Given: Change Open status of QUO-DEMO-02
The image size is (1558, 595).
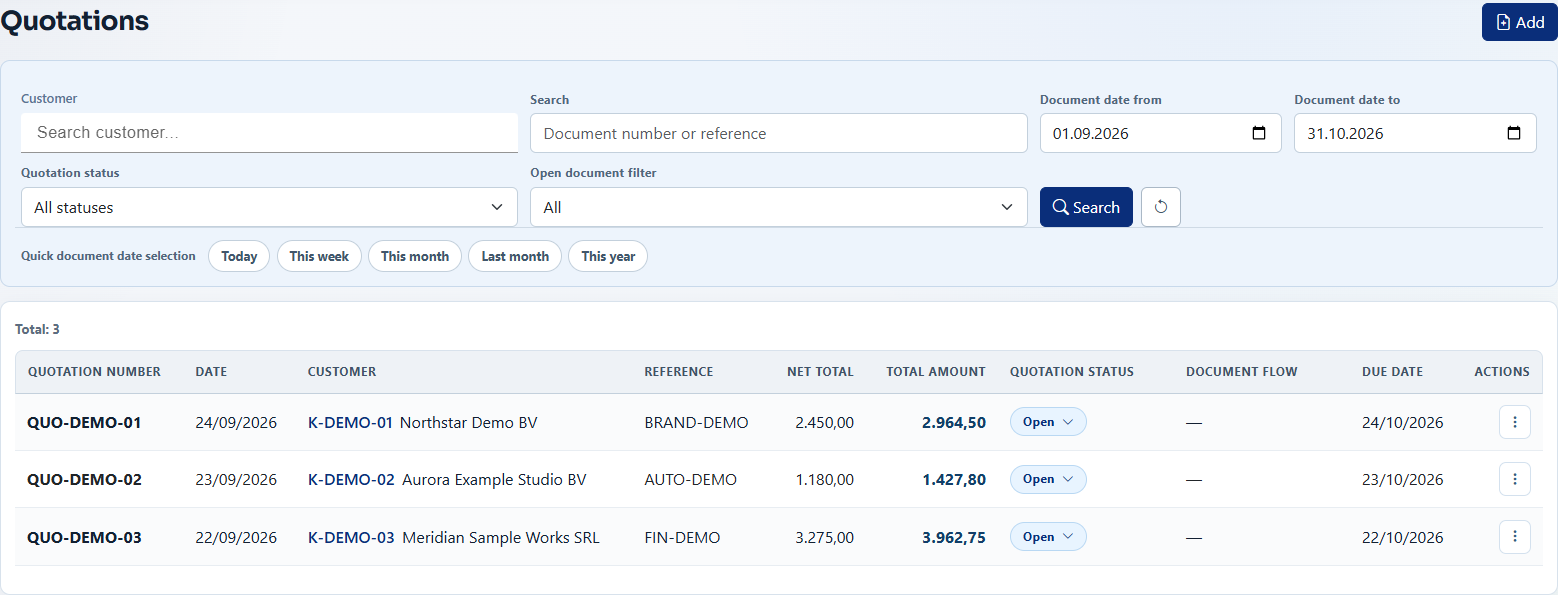Looking at the screenshot, I should 1048,479.
